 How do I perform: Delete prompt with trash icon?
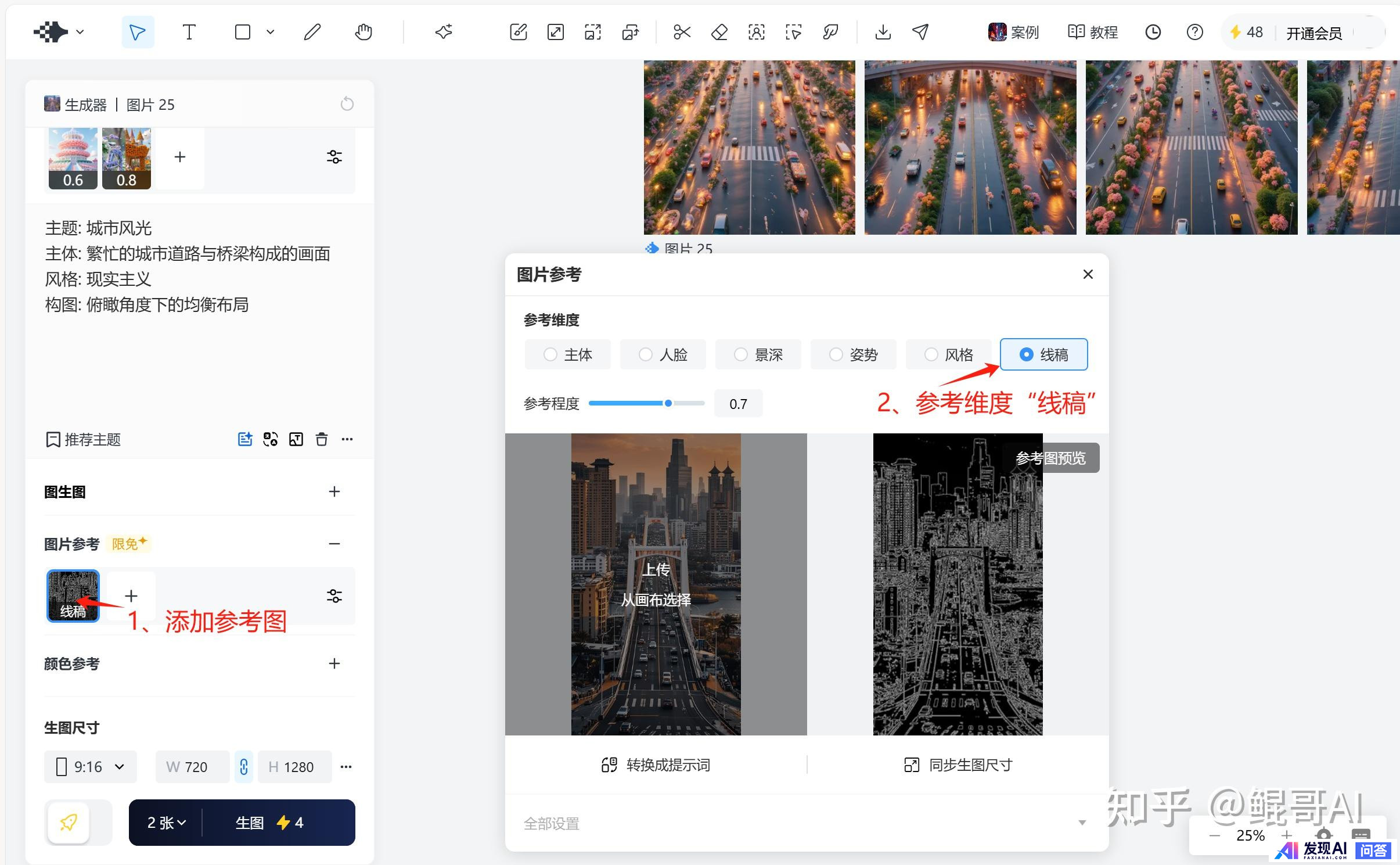coord(322,439)
